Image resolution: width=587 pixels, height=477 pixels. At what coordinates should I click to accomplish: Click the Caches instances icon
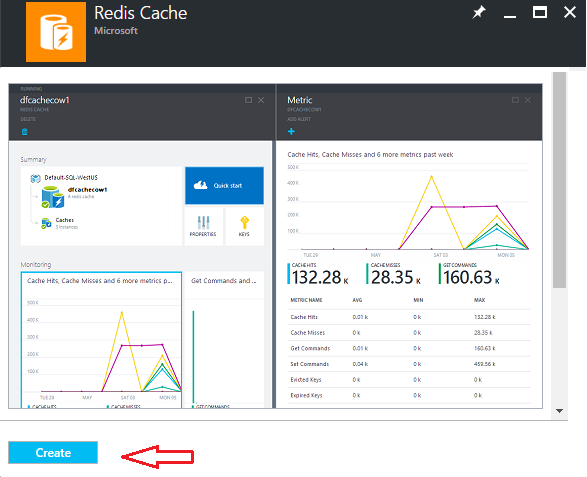pyautogui.click(x=46, y=223)
